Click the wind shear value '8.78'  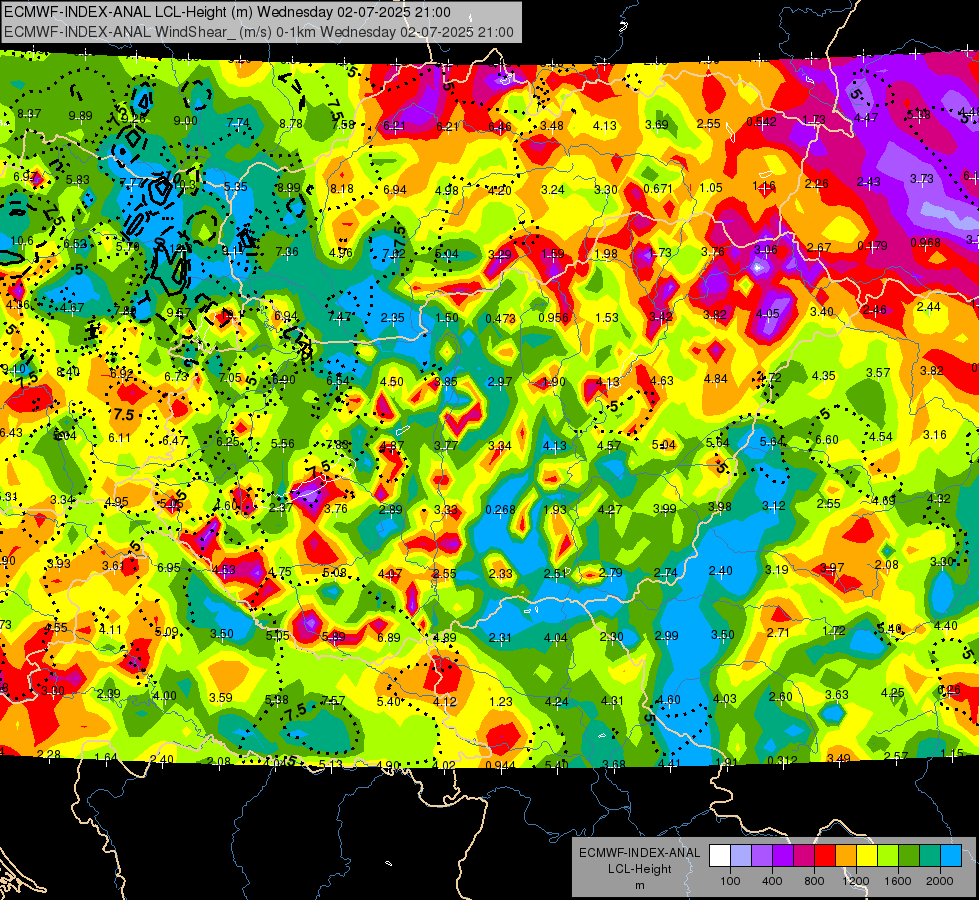(x=291, y=124)
